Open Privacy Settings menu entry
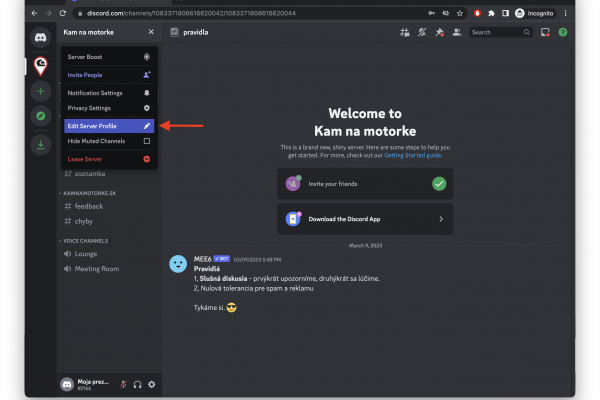 point(109,108)
